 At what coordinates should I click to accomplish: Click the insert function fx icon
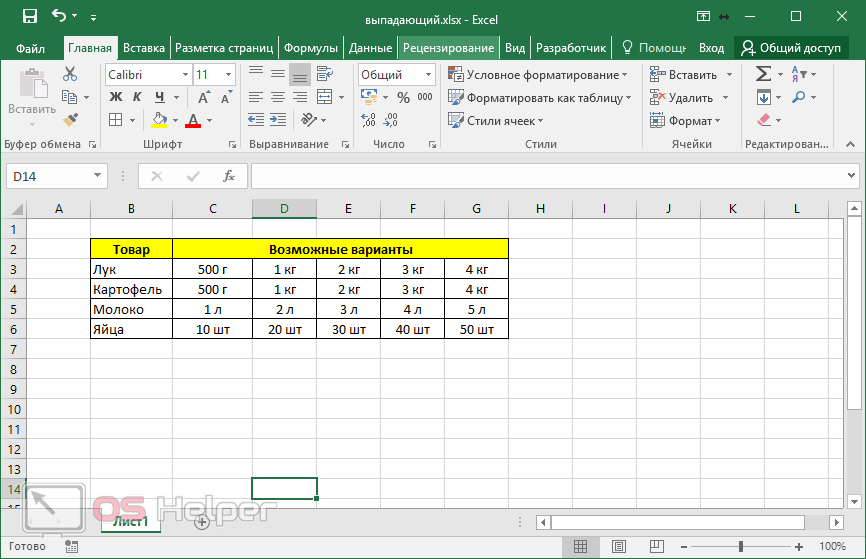point(229,176)
